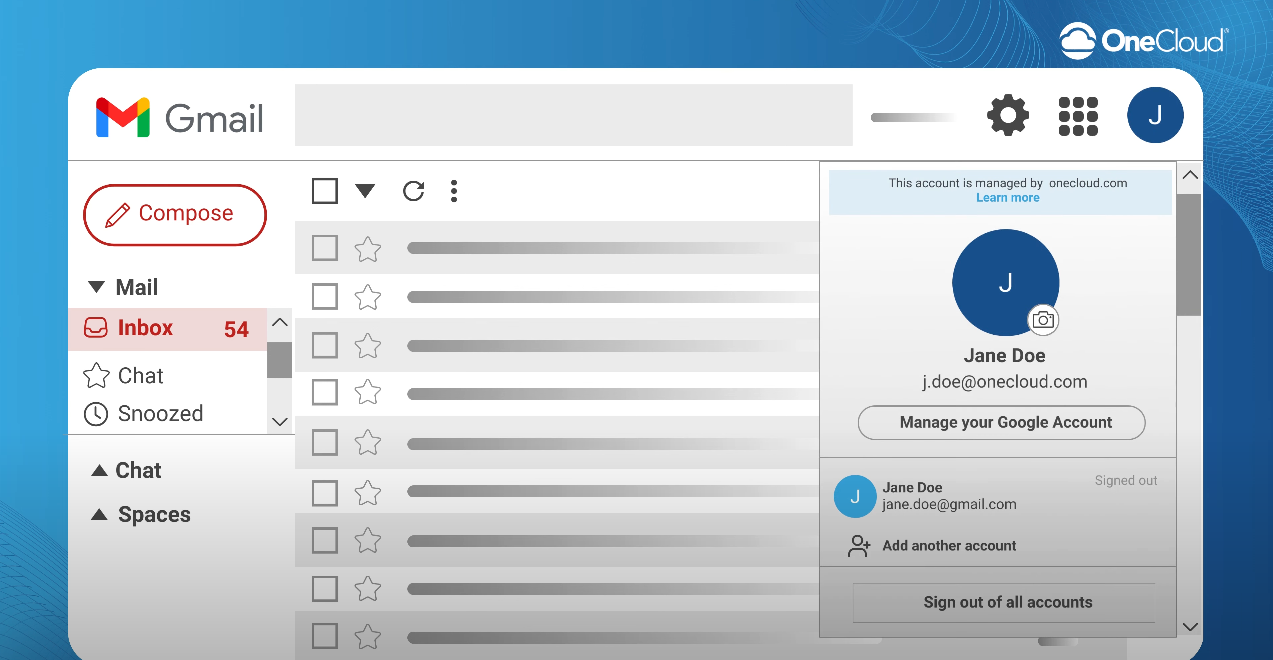Click the light-blue J avatar for jane.doe@gmail.com
The height and width of the screenshot is (660, 1273).
(x=855, y=496)
